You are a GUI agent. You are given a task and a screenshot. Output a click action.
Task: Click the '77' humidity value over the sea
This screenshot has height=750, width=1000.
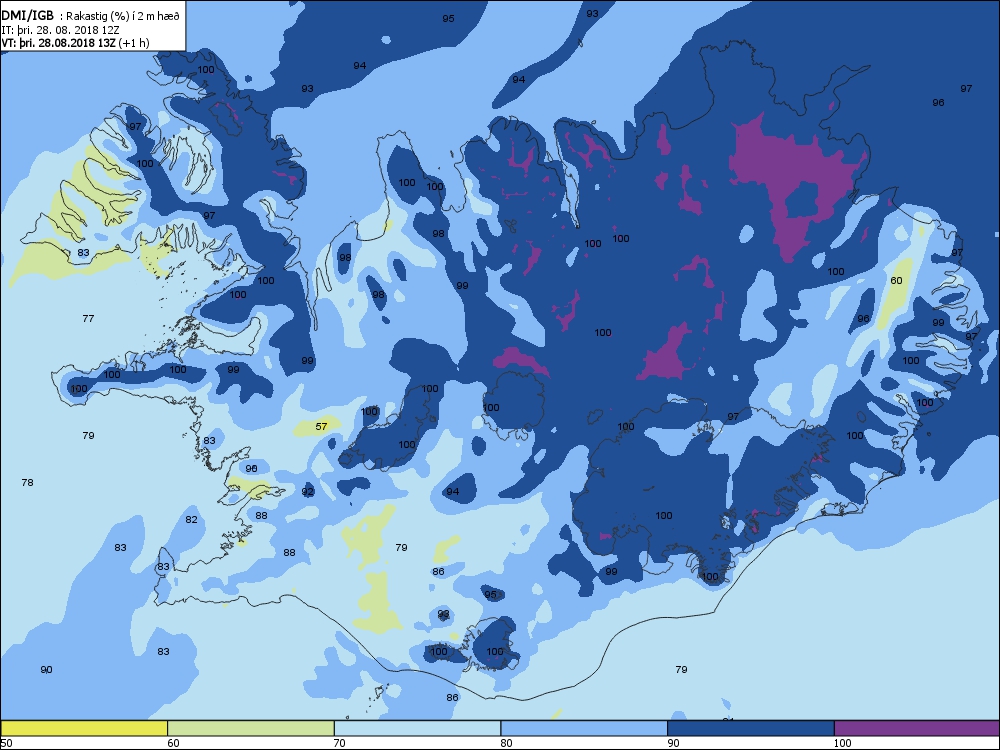[88, 318]
